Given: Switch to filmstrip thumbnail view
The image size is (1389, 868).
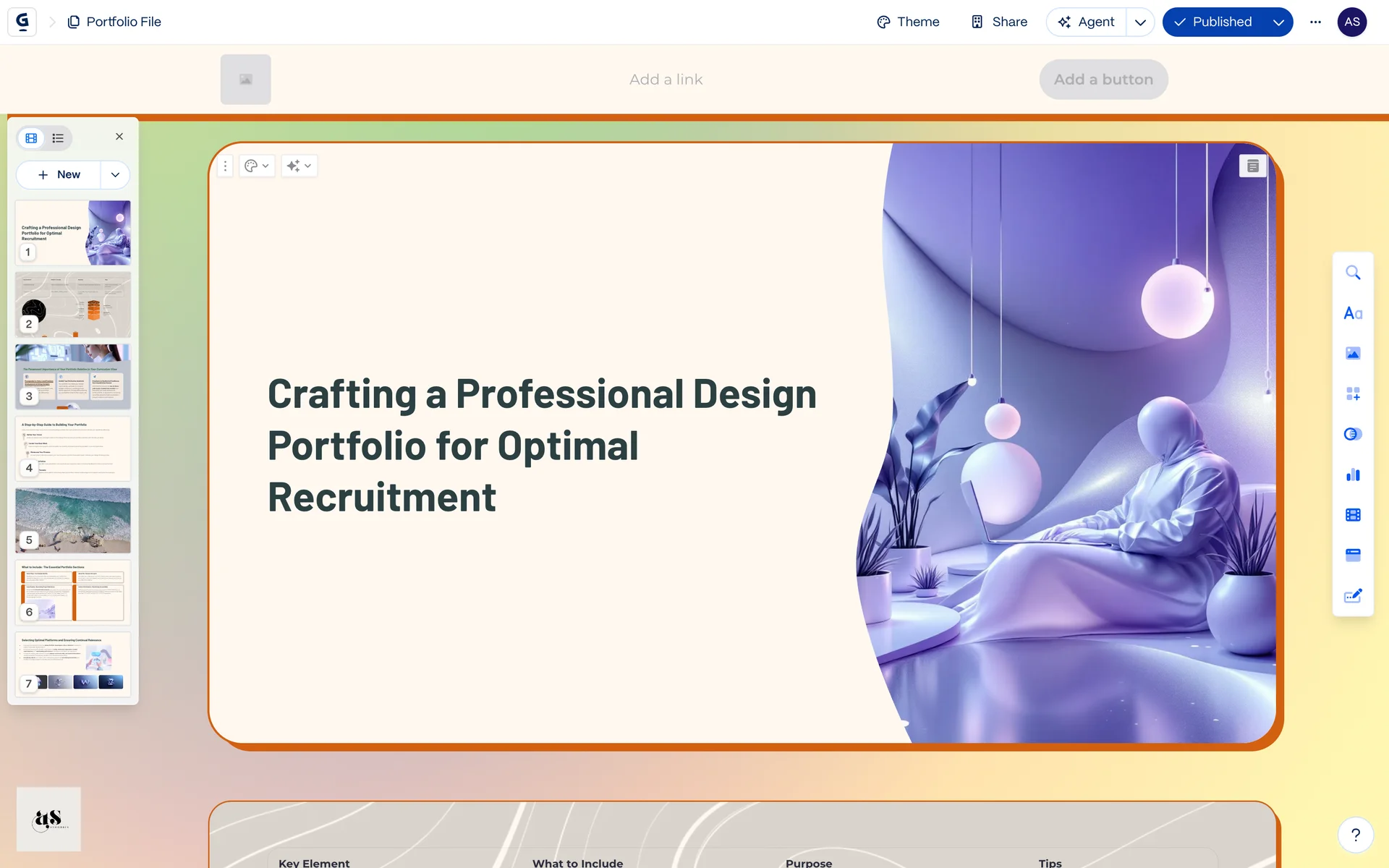Looking at the screenshot, I should tap(31, 138).
